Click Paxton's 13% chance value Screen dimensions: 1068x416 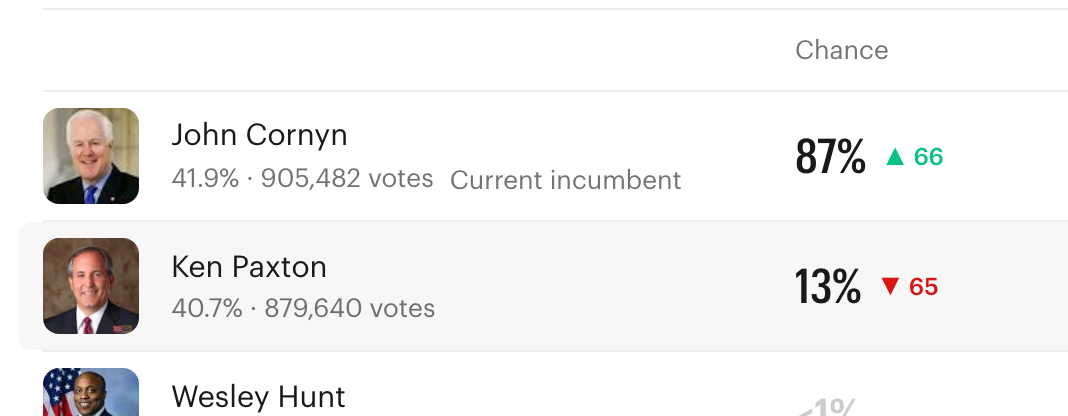[827, 287]
